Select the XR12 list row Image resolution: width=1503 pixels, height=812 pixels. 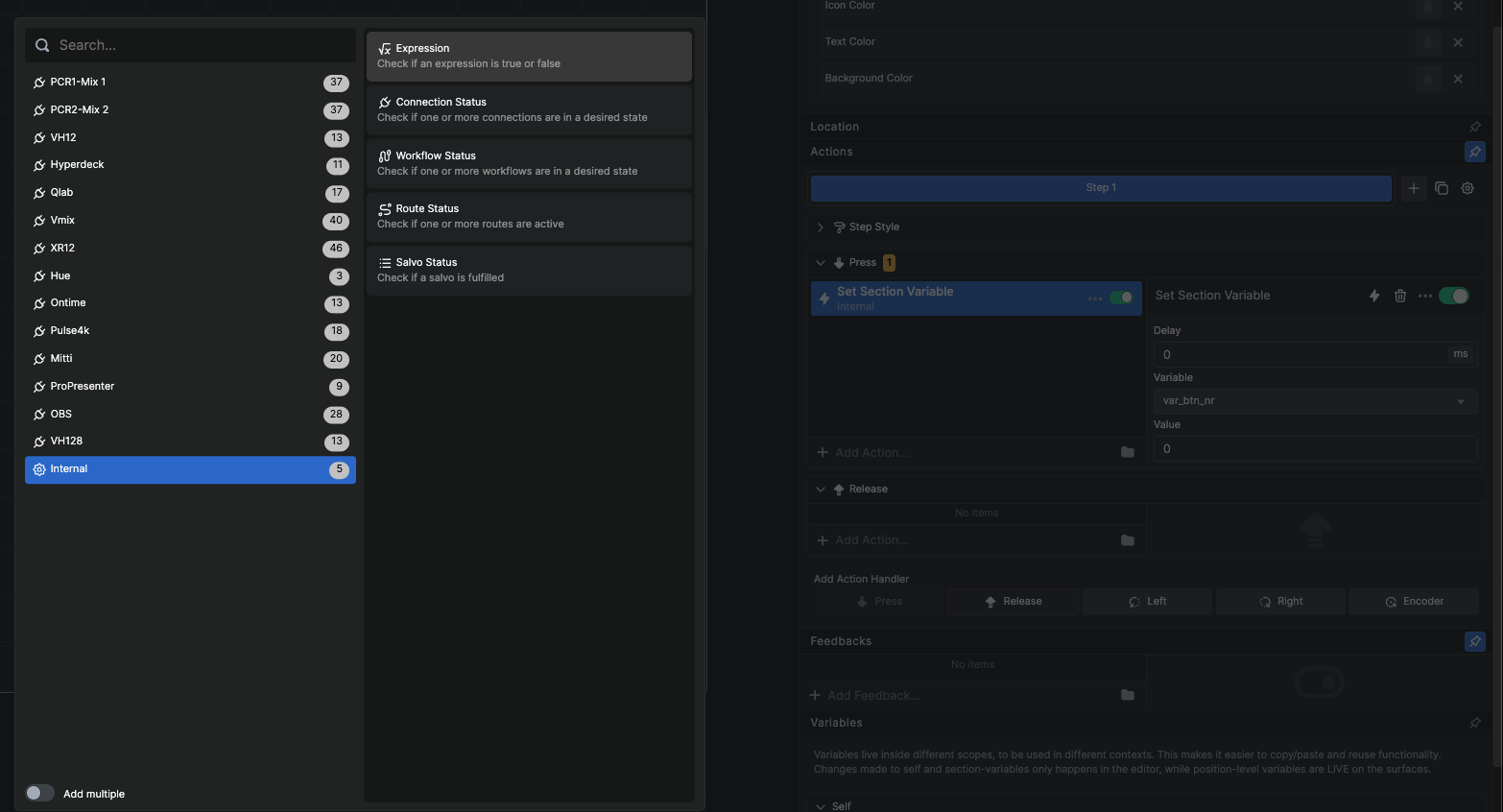pyautogui.click(x=190, y=249)
